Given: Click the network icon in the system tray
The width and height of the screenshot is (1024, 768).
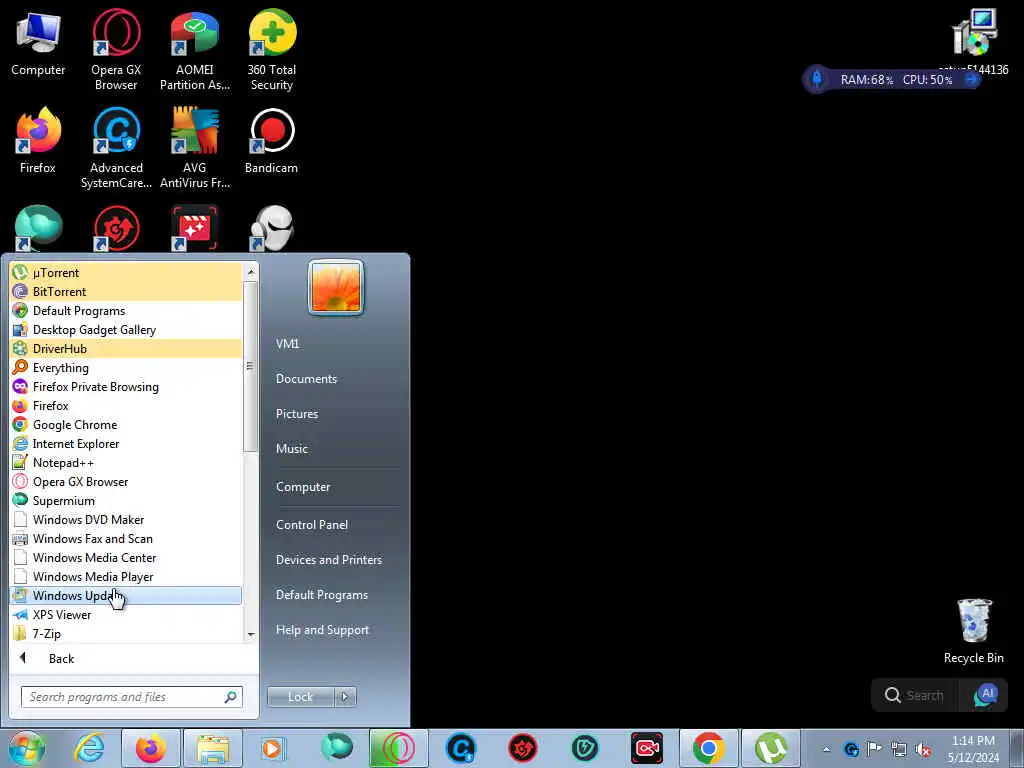Looking at the screenshot, I should click(899, 749).
